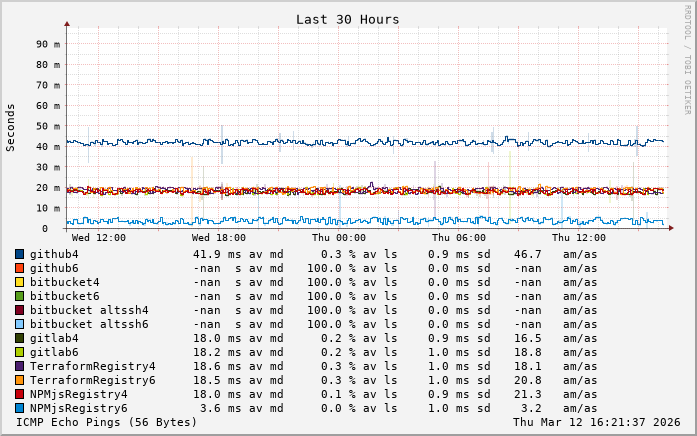This screenshot has height=436, width=697.
Task: Click the 'Thu 00:00' x-axis time label
Action: coord(338,238)
